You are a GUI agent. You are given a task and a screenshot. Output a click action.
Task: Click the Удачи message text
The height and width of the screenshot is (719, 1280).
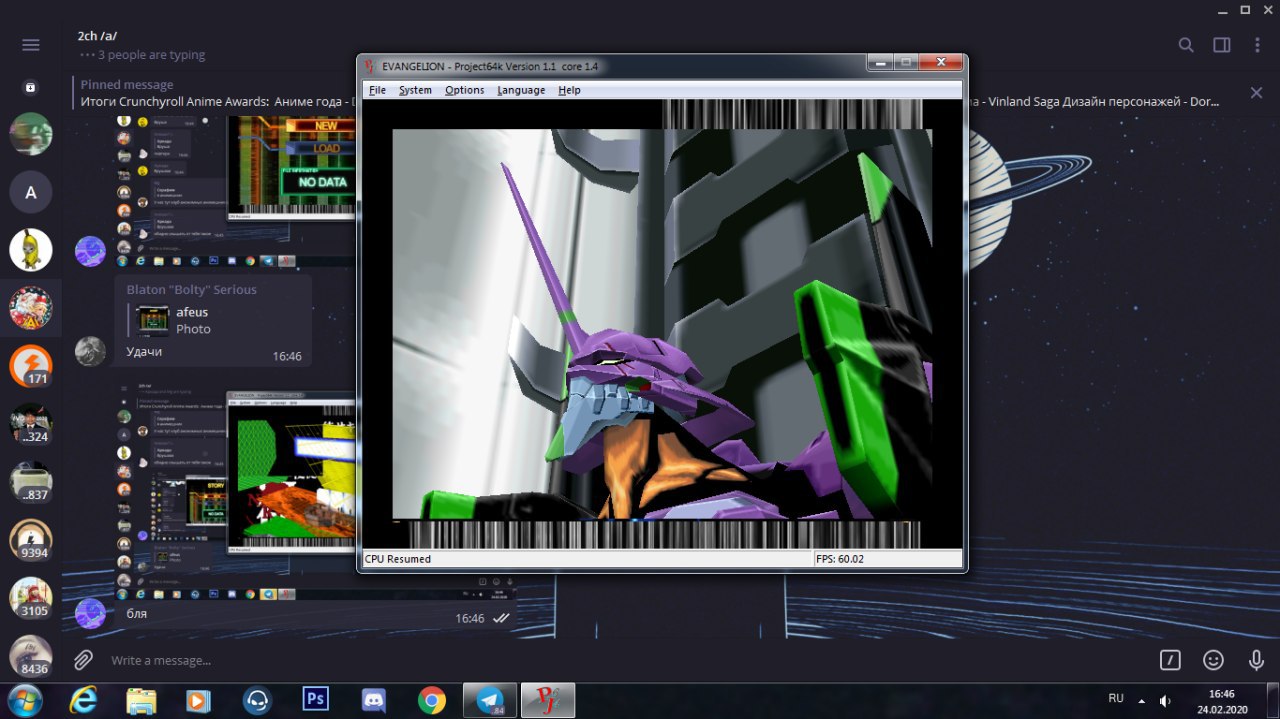[x=144, y=352]
